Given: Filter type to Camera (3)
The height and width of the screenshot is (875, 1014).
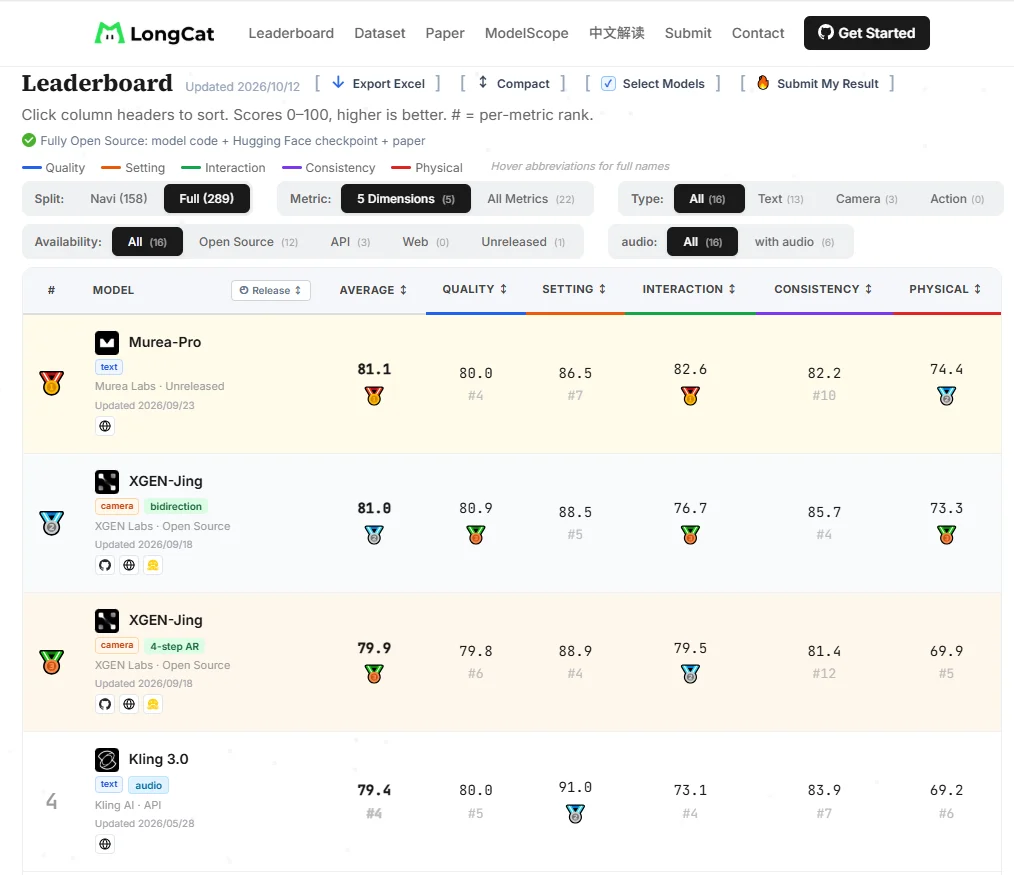Looking at the screenshot, I should click(866, 199).
